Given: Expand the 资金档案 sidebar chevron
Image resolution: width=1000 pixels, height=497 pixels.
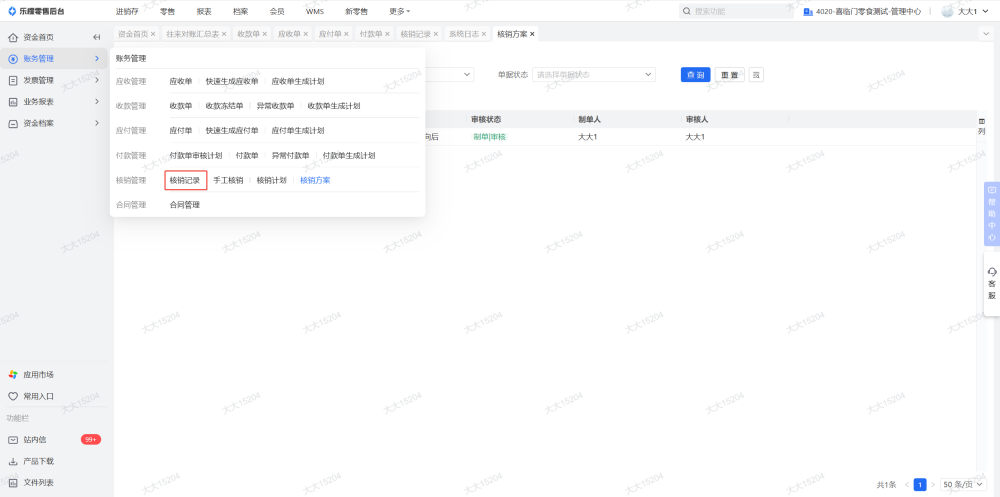Looking at the screenshot, I should coord(97,123).
